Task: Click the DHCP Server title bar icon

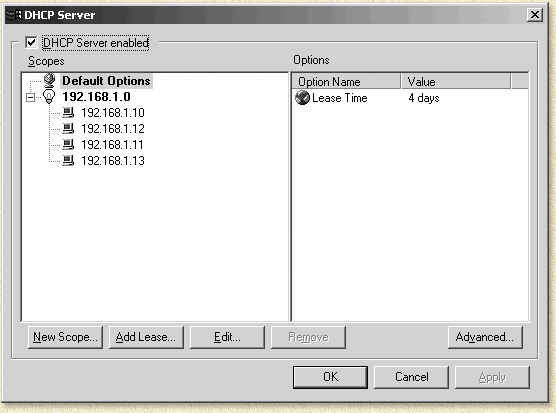Action: (x=15, y=15)
